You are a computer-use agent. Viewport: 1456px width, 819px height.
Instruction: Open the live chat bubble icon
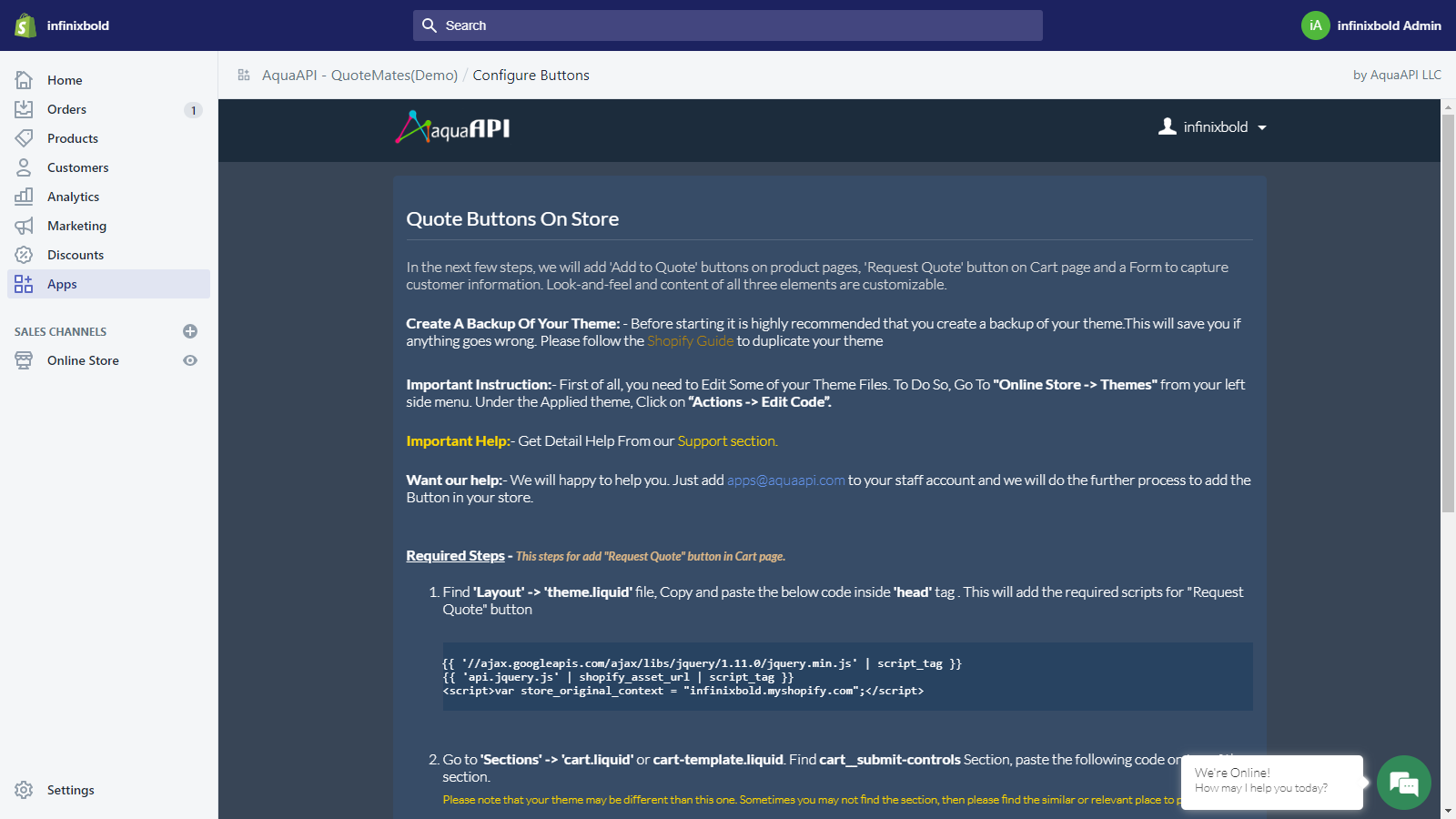1404,783
